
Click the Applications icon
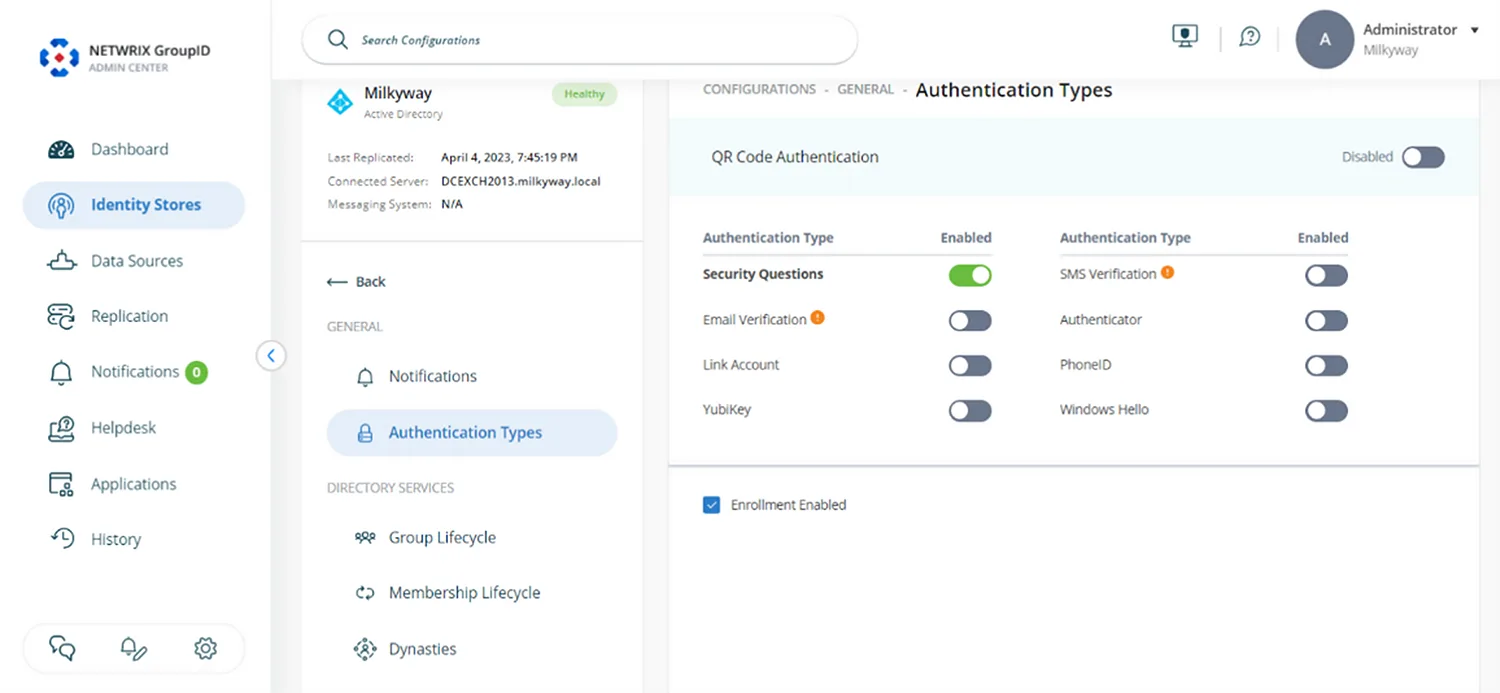[x=61, y=485]
